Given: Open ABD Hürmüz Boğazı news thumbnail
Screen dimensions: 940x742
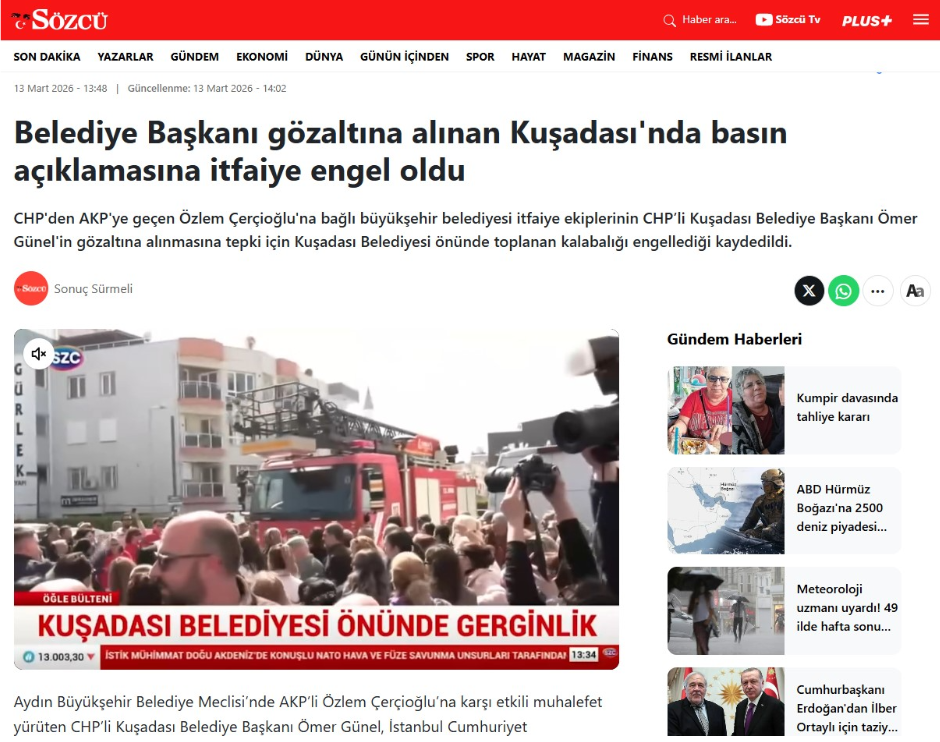Looking at the screenshot, I should point(726,510).
